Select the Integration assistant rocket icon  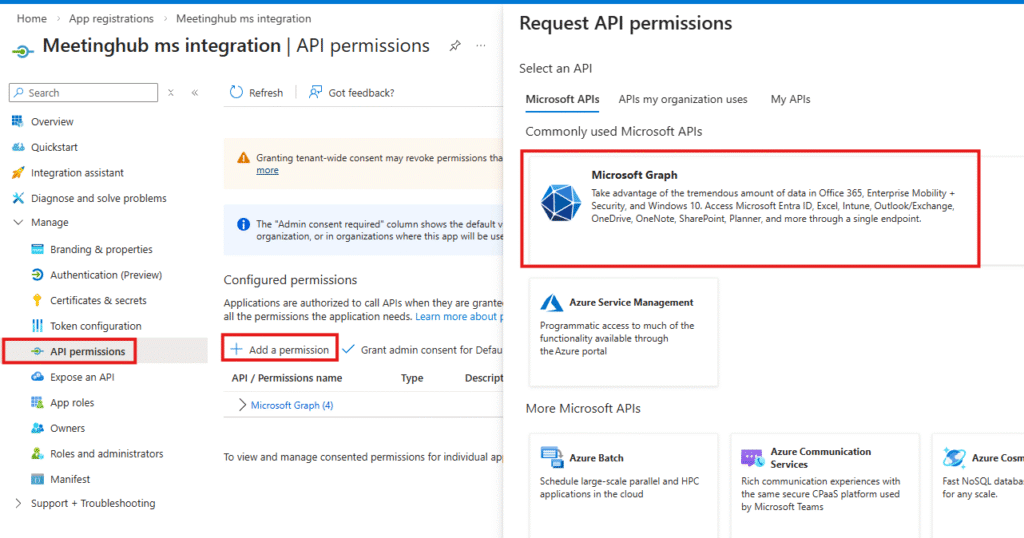tap(17, 173)
